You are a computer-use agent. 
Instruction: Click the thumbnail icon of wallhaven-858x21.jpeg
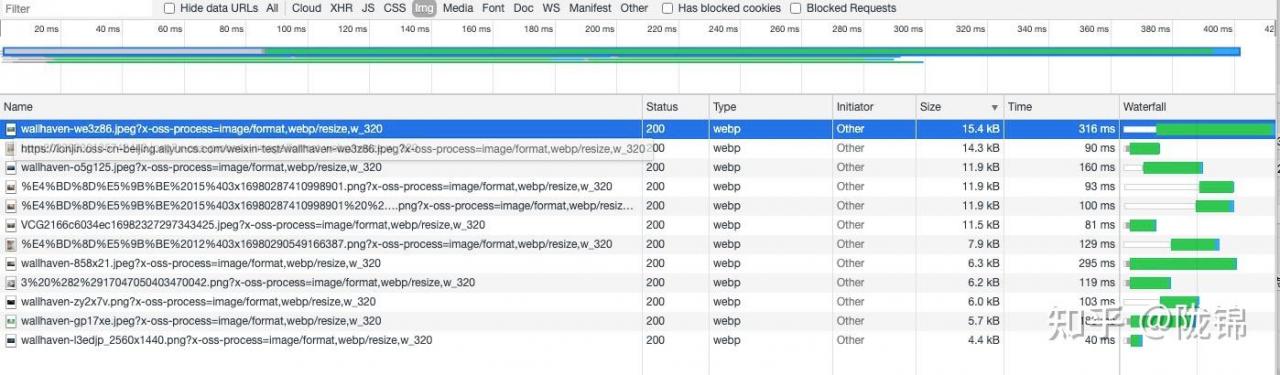[11, 263]
